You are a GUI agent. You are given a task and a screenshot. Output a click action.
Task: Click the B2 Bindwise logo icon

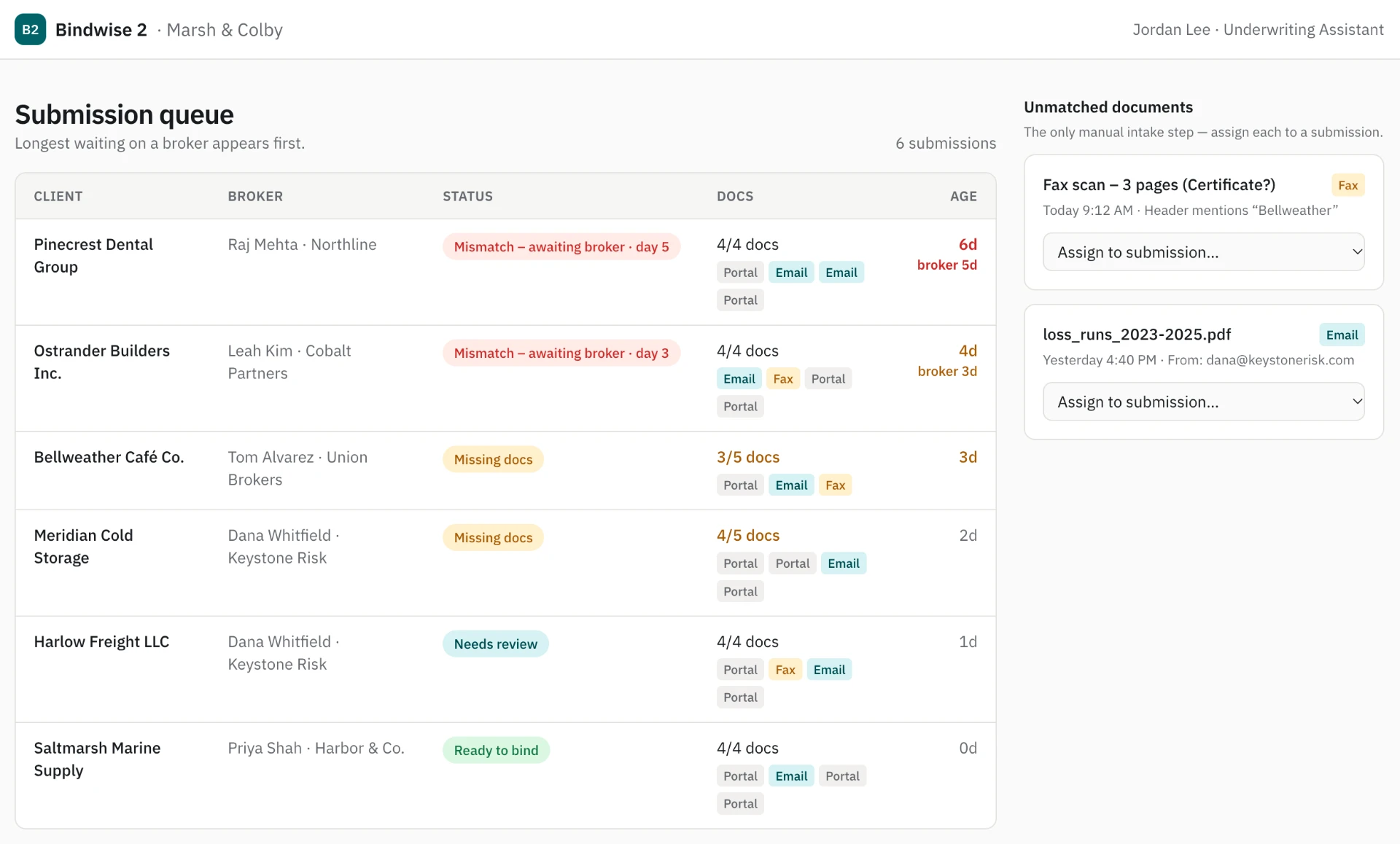(30, 29)
